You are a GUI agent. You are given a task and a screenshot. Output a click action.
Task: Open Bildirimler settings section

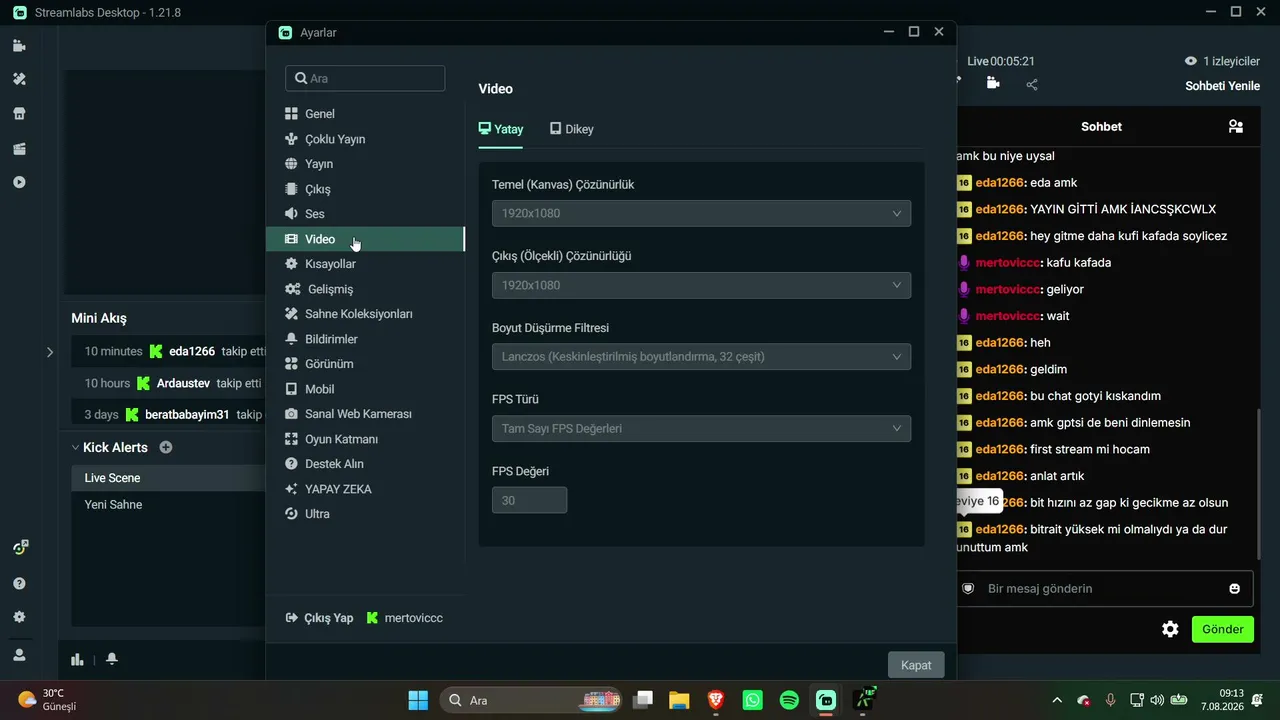(365, 339)
